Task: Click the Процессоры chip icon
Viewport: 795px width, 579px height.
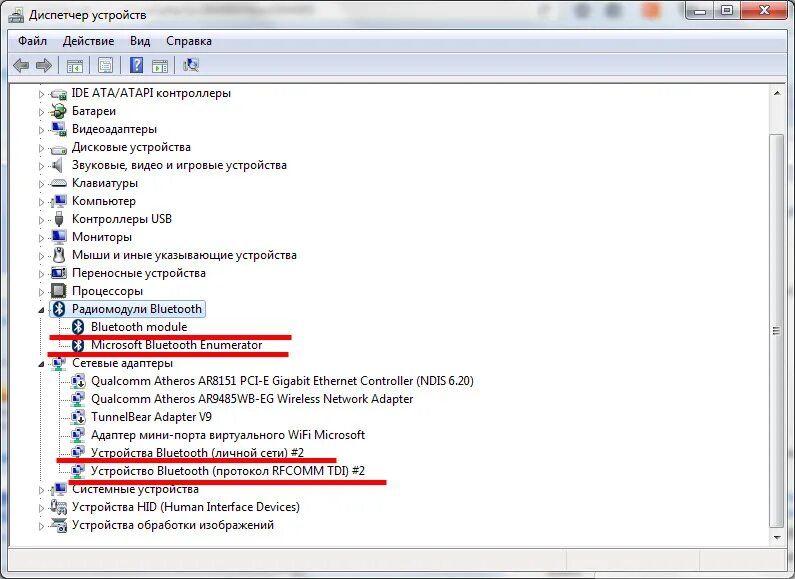Action: [x=59, y=291]
